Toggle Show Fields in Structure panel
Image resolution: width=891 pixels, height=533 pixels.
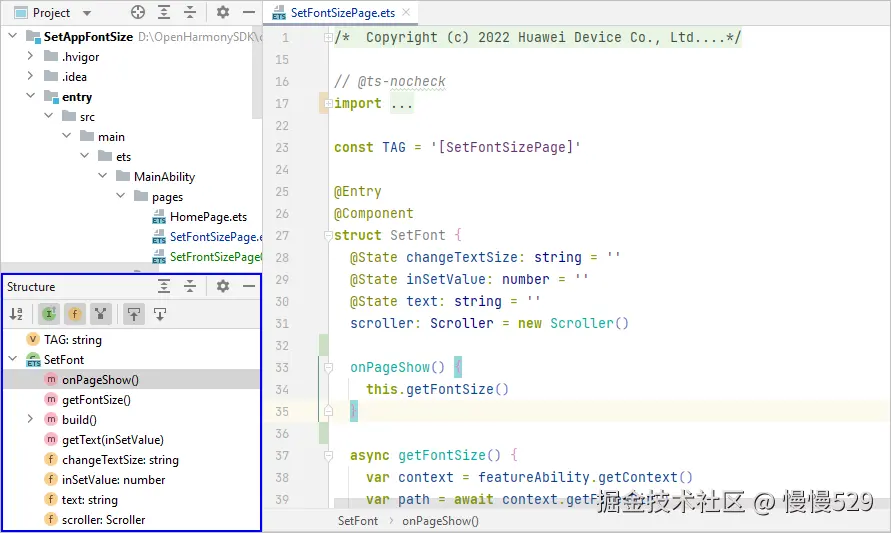coord(74,314)
